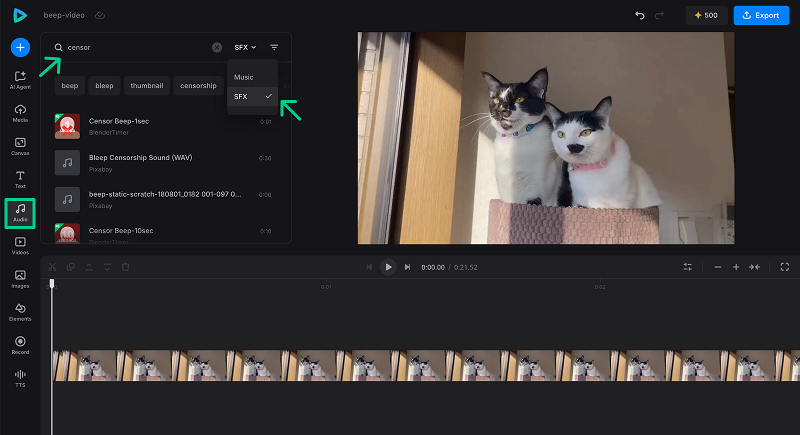Select beep-static-scratch-180801 sound result
This screenshot has height=435, width=800.
click(x=163, y=199)
